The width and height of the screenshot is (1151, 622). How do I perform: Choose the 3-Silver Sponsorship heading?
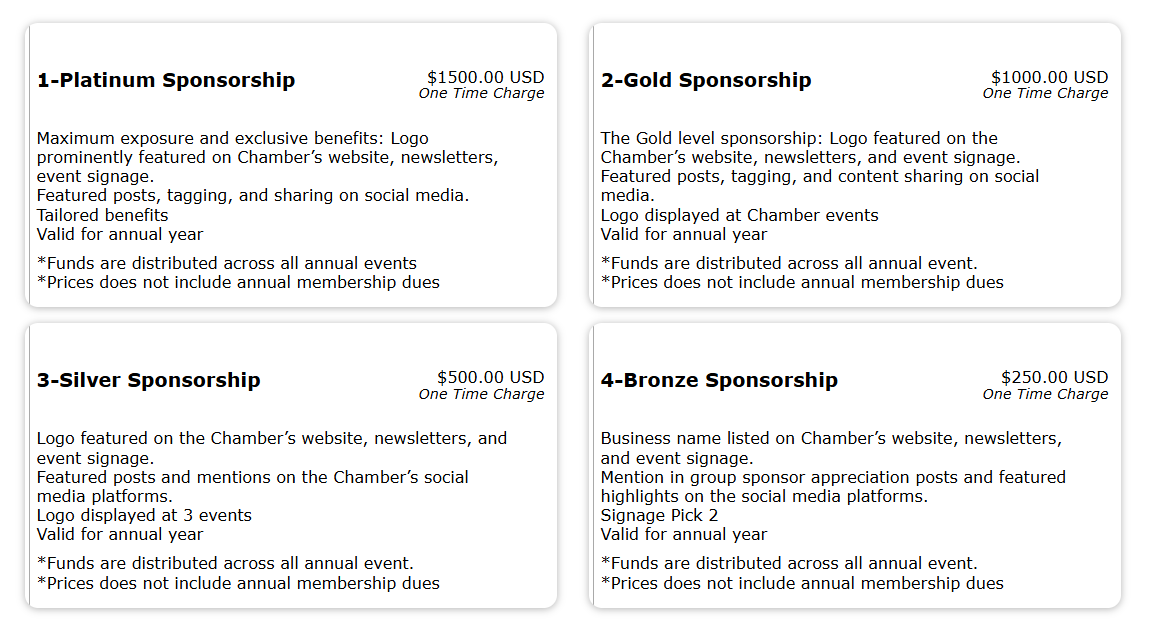point(148,381)
